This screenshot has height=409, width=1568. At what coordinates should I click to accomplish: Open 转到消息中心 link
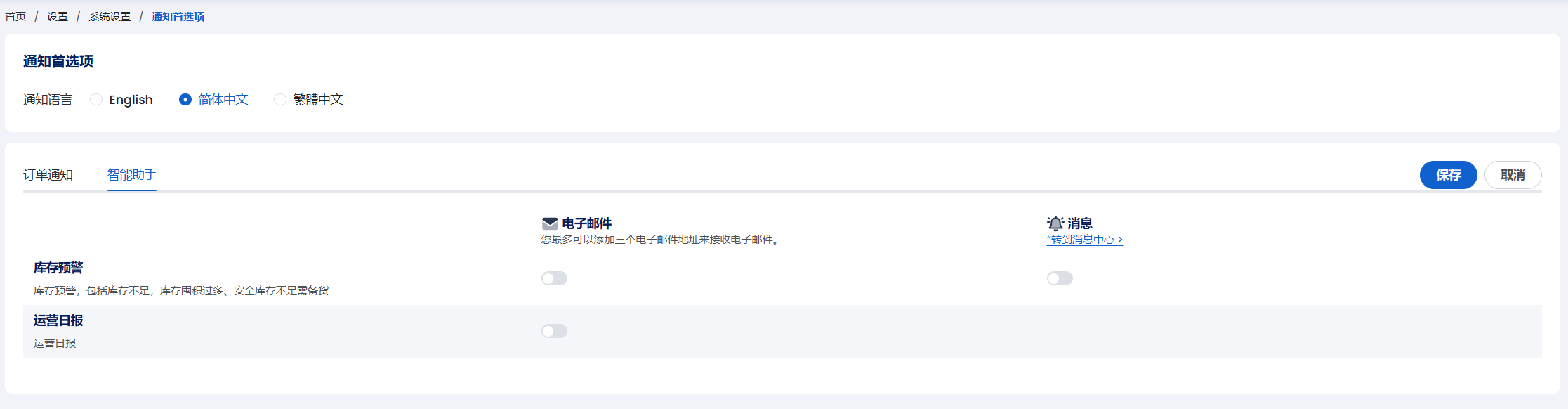point(1085,240)
